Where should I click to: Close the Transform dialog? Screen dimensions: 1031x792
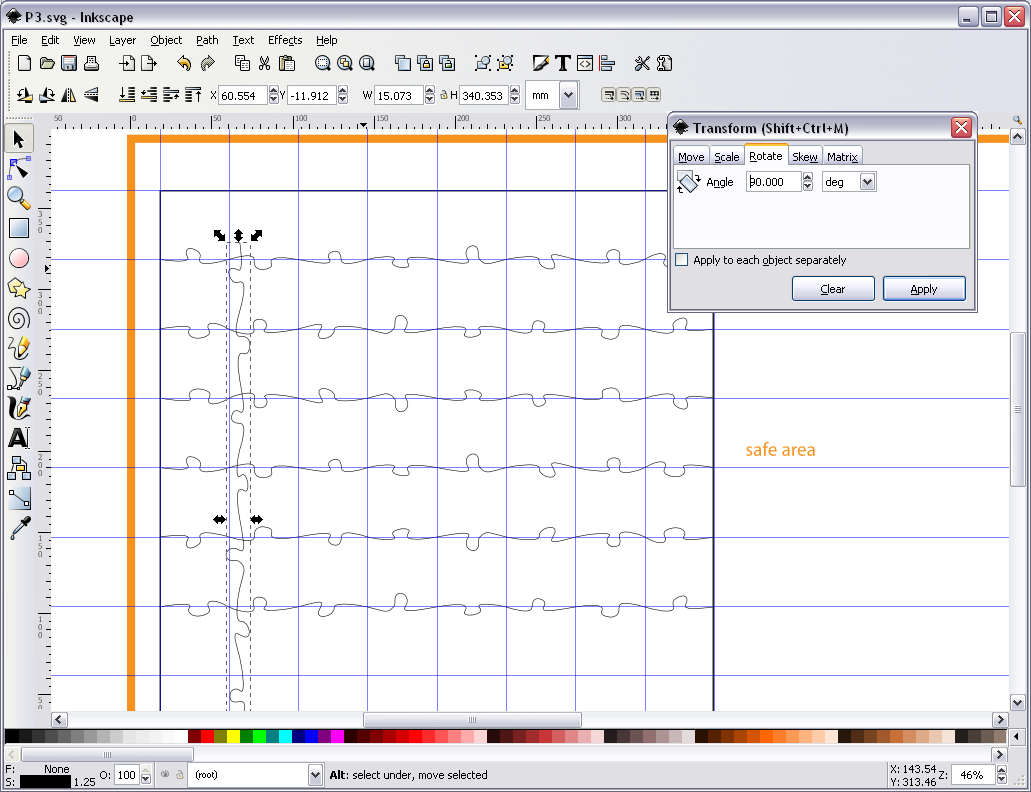click(x=961, y=128)
